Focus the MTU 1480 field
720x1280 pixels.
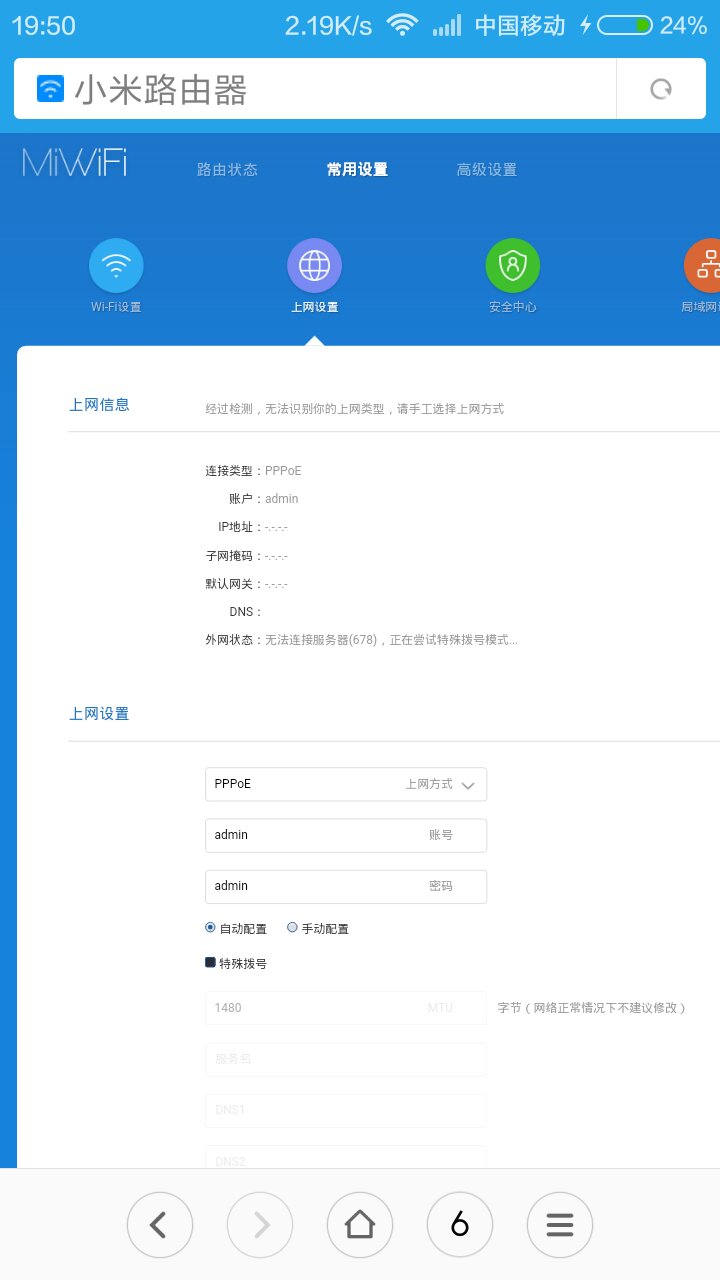pyautogui.click(x=346, y=1008)
